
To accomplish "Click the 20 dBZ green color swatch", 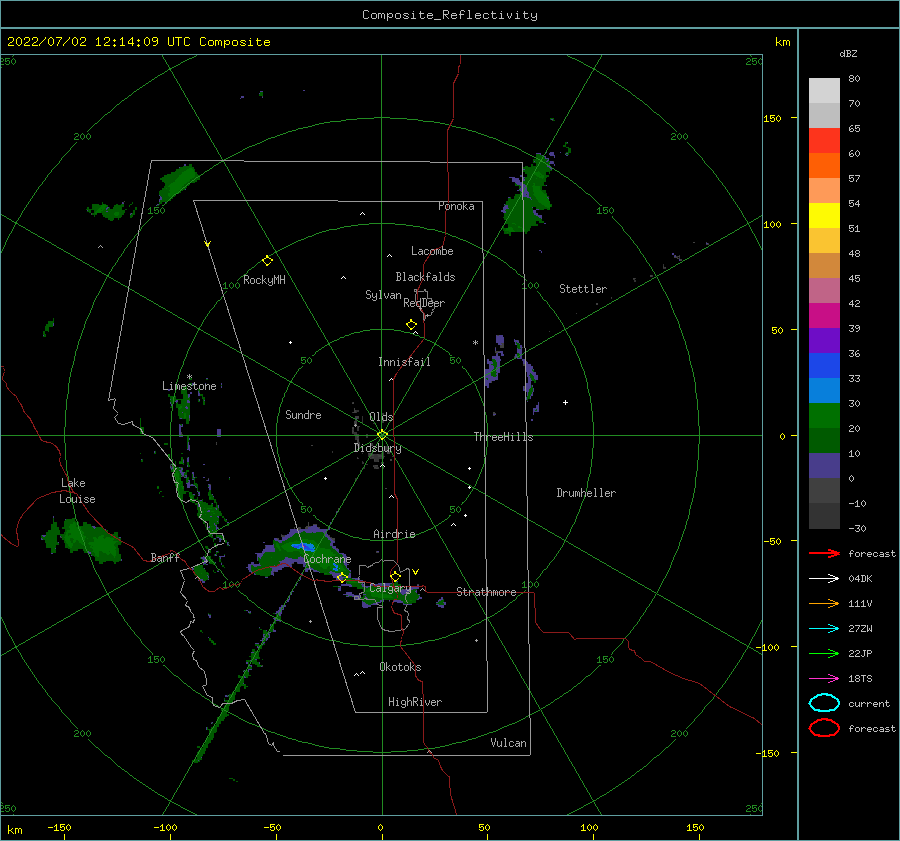I will click(824, 416).
